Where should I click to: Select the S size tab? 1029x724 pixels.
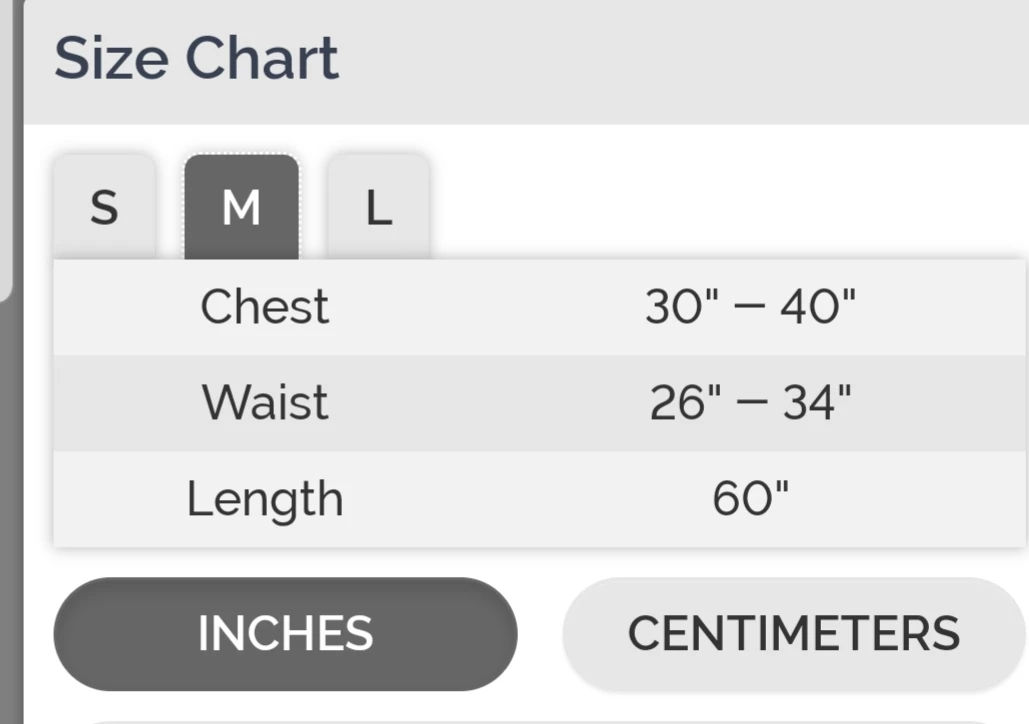(x=104, y=208)
